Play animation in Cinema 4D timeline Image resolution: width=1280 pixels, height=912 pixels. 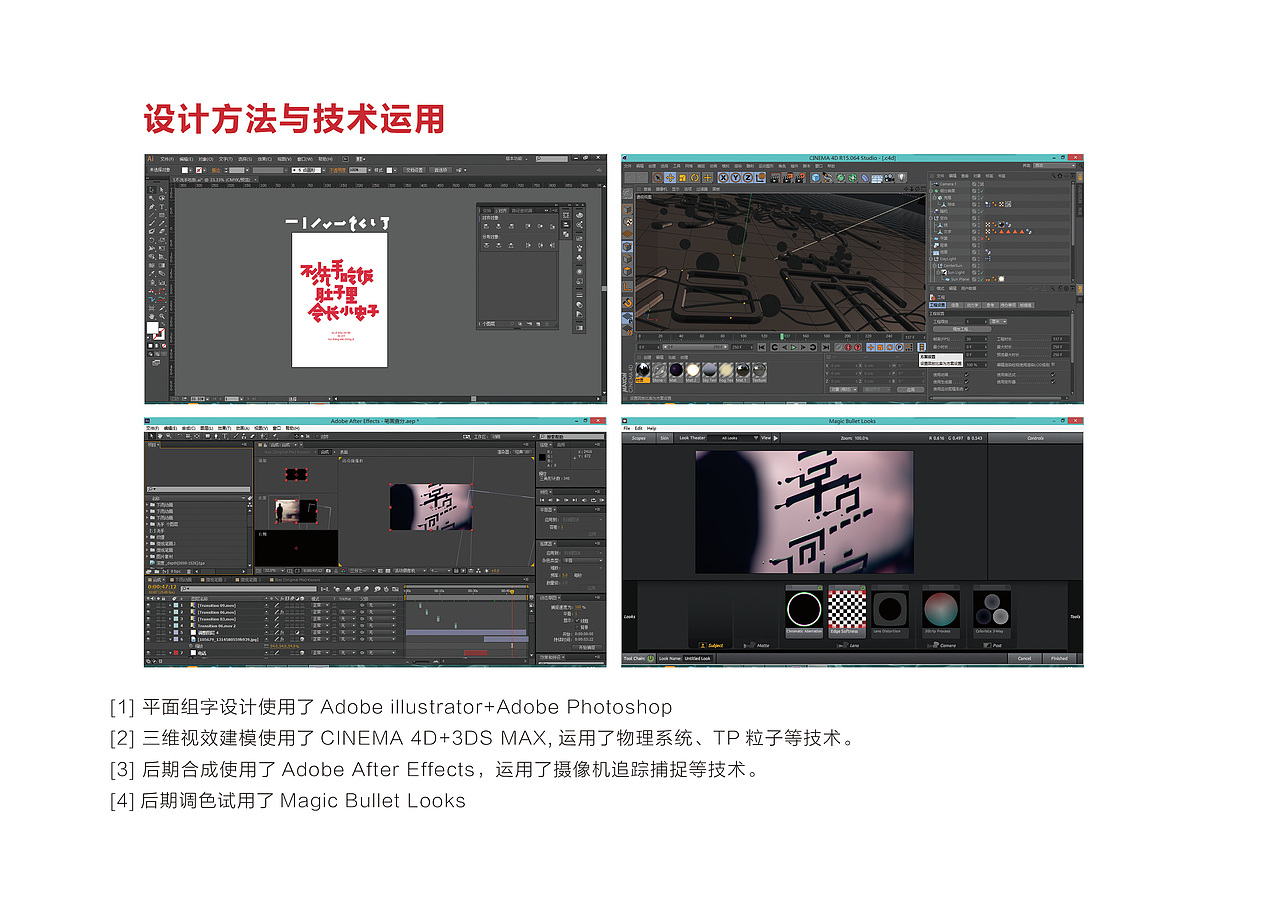point(793,347)
